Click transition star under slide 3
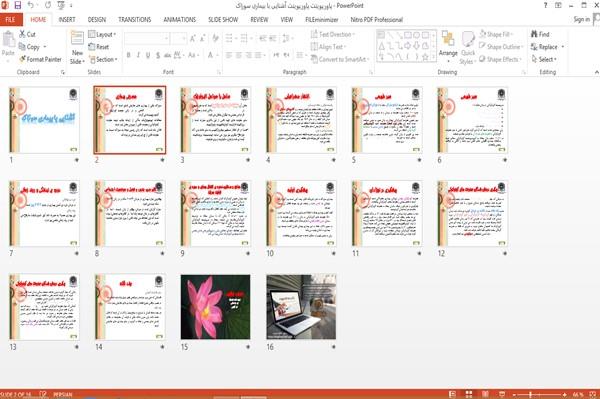Viewport: 600px width, 399px height. pos(248,160)
